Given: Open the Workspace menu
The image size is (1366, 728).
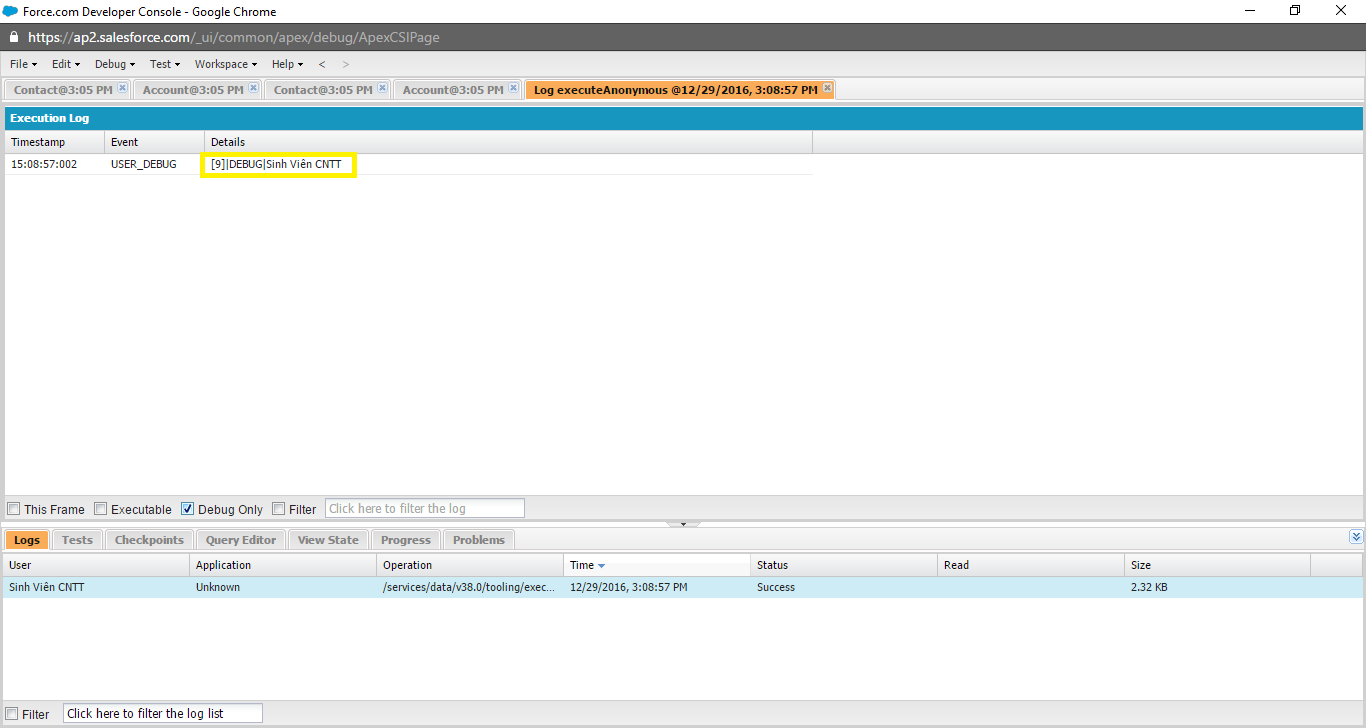Looking at the screenshot, I should [224, 63].
